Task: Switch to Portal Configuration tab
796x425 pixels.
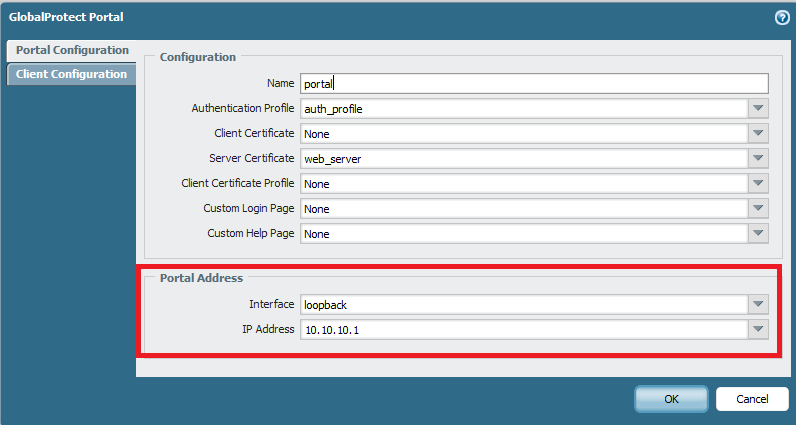Action: click(x=71, y=50)
